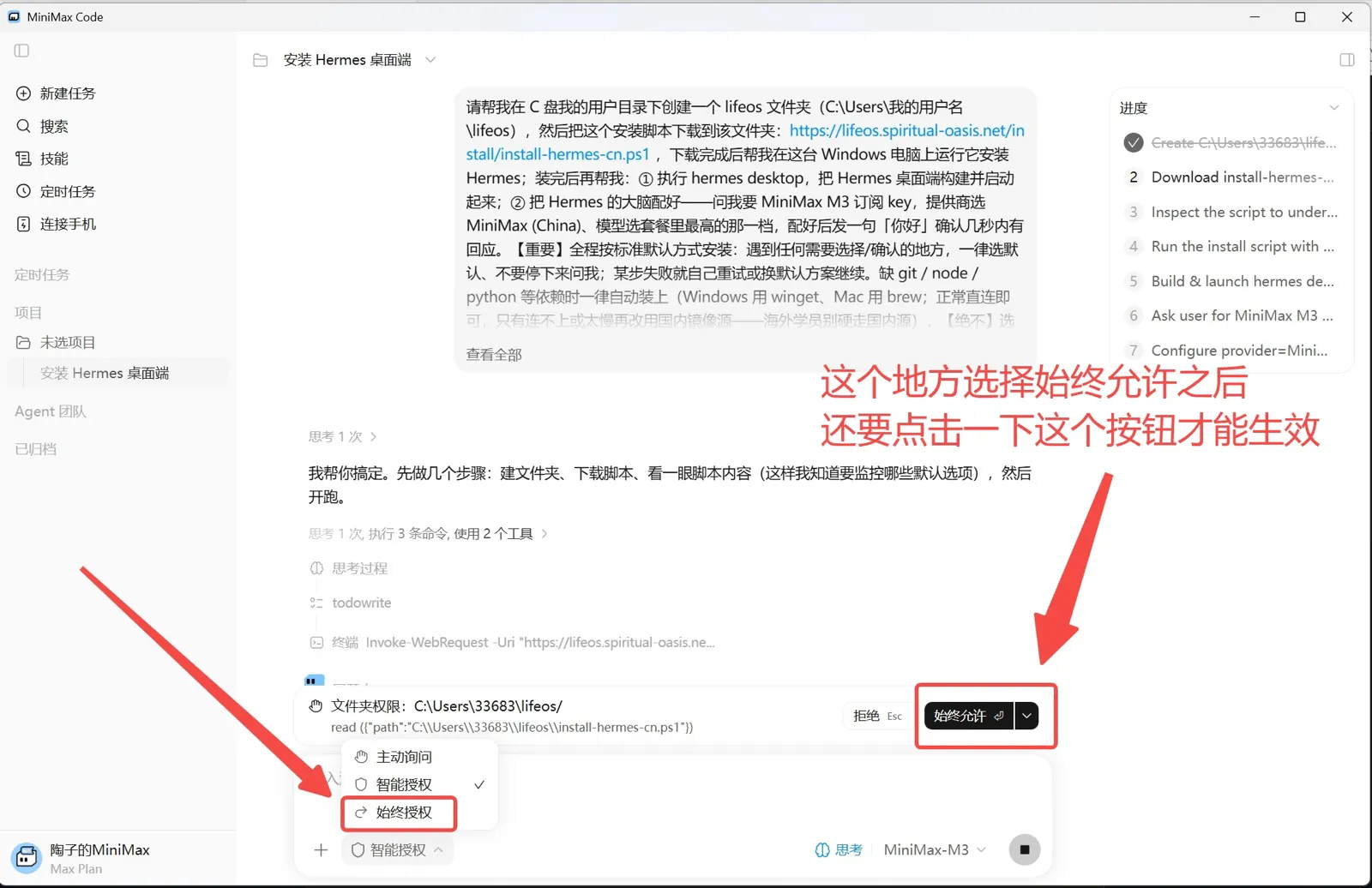
Task: Click the todowrite checklist icon
Action: (x=316, y=603)
